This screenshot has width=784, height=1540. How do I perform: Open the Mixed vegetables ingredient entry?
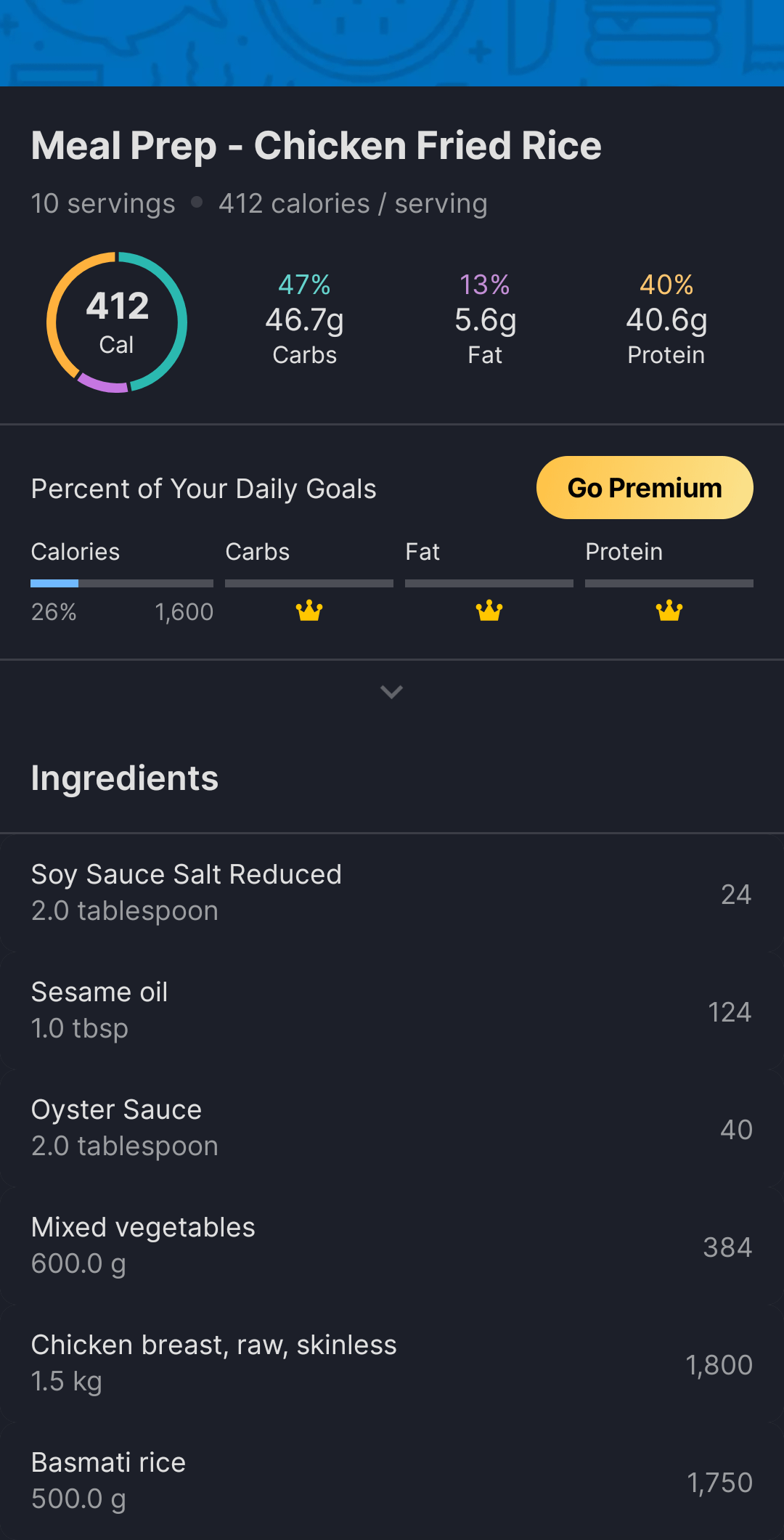pos(392,1246)
